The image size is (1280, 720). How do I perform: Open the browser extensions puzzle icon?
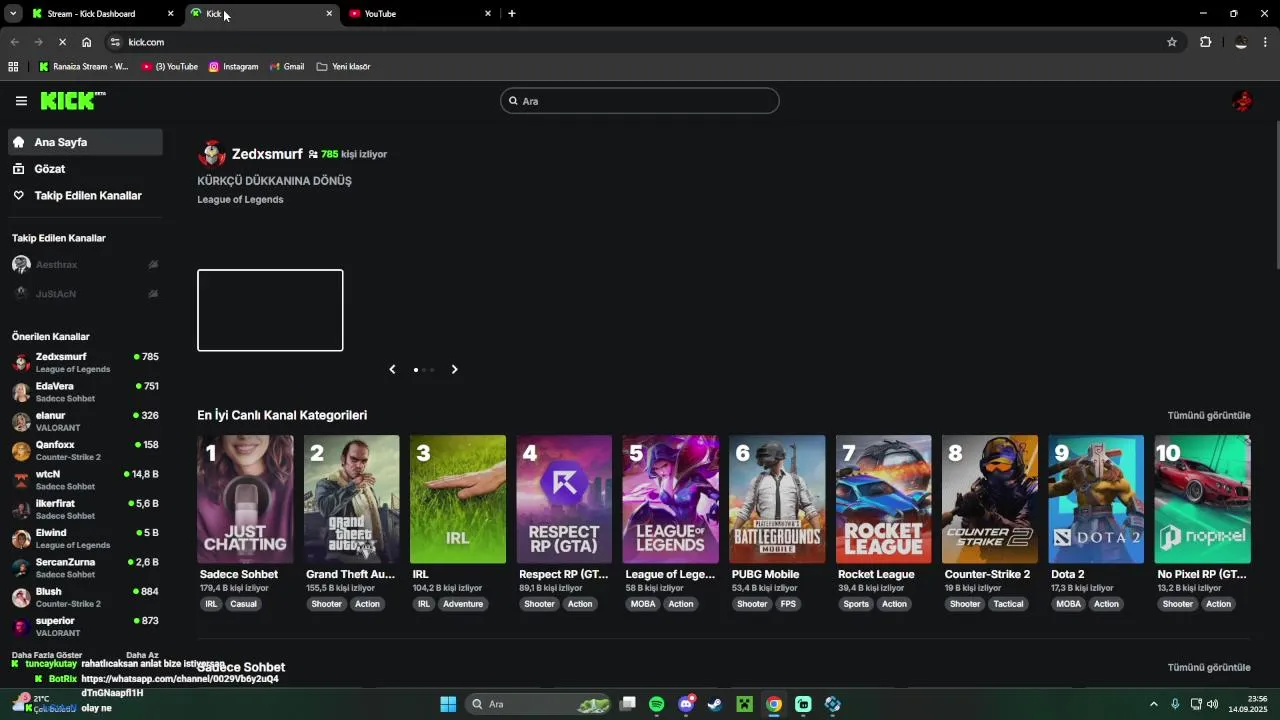pyautogui.click(x=1205, y=42)
